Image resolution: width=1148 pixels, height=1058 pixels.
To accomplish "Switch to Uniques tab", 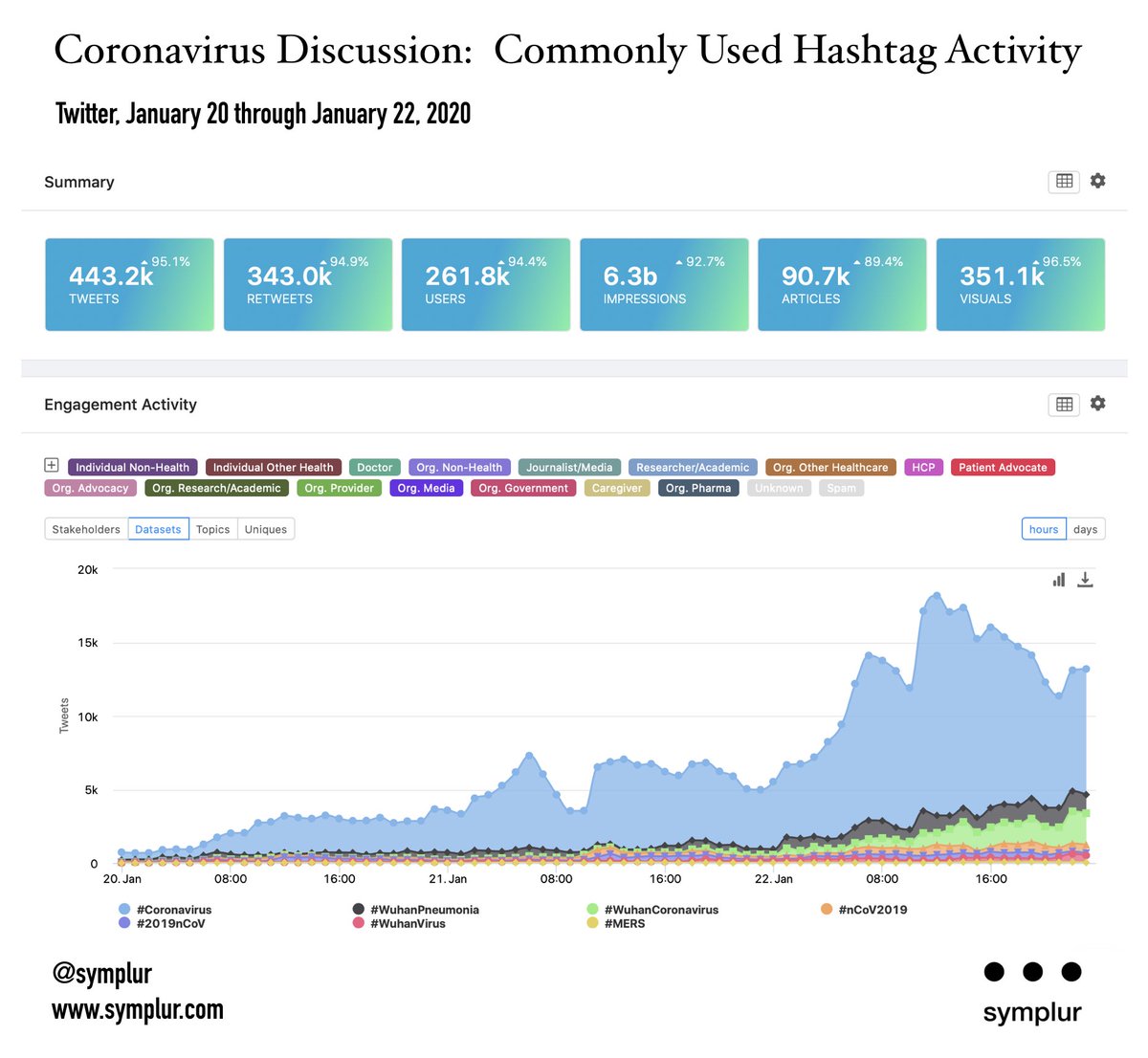I will tap(266, 529).
